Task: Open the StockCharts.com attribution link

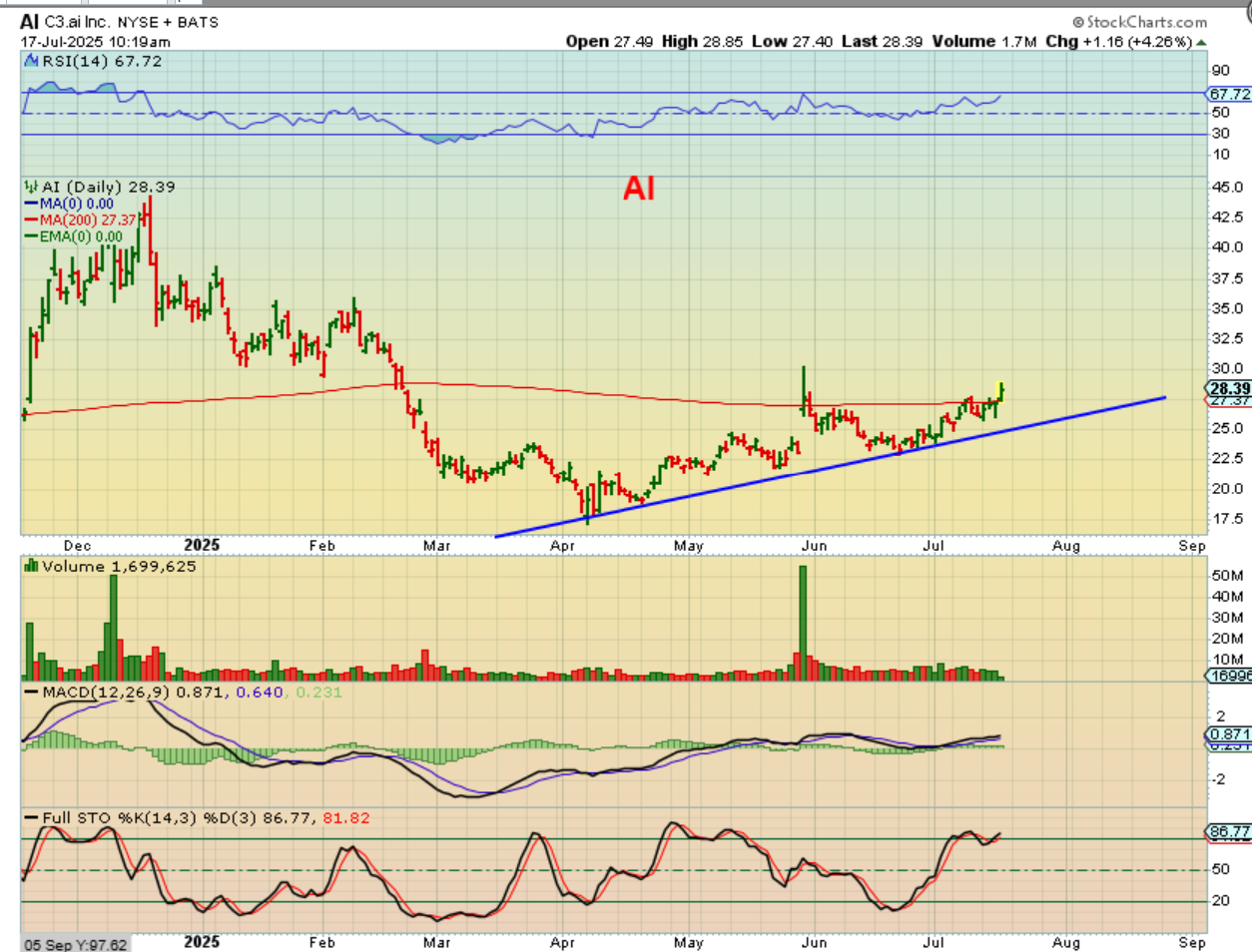Action: [1139, 22]
